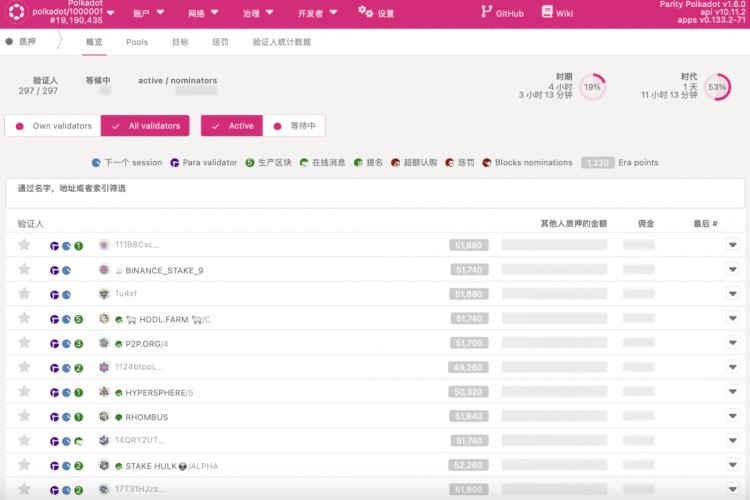The width and height of the screenshot is (750, 500).
Task: Click the 1,220 Era points legend badge
Action: coord(598,163)
